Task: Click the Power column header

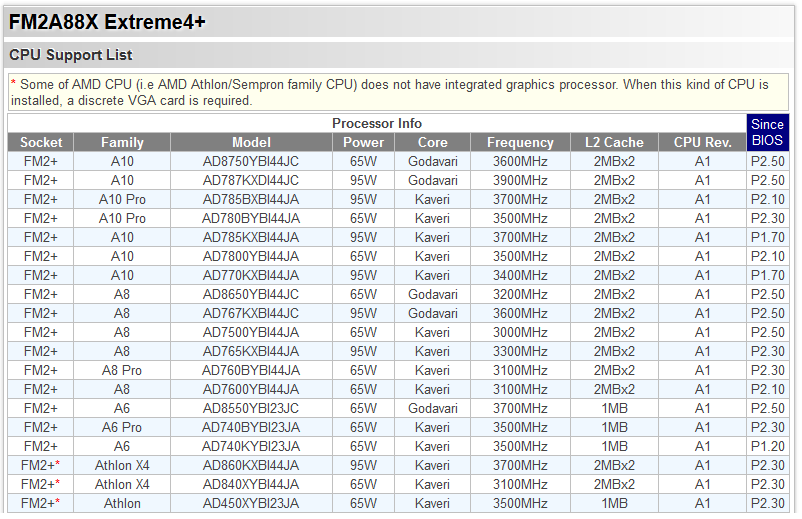Action: [x=363, y=142]
